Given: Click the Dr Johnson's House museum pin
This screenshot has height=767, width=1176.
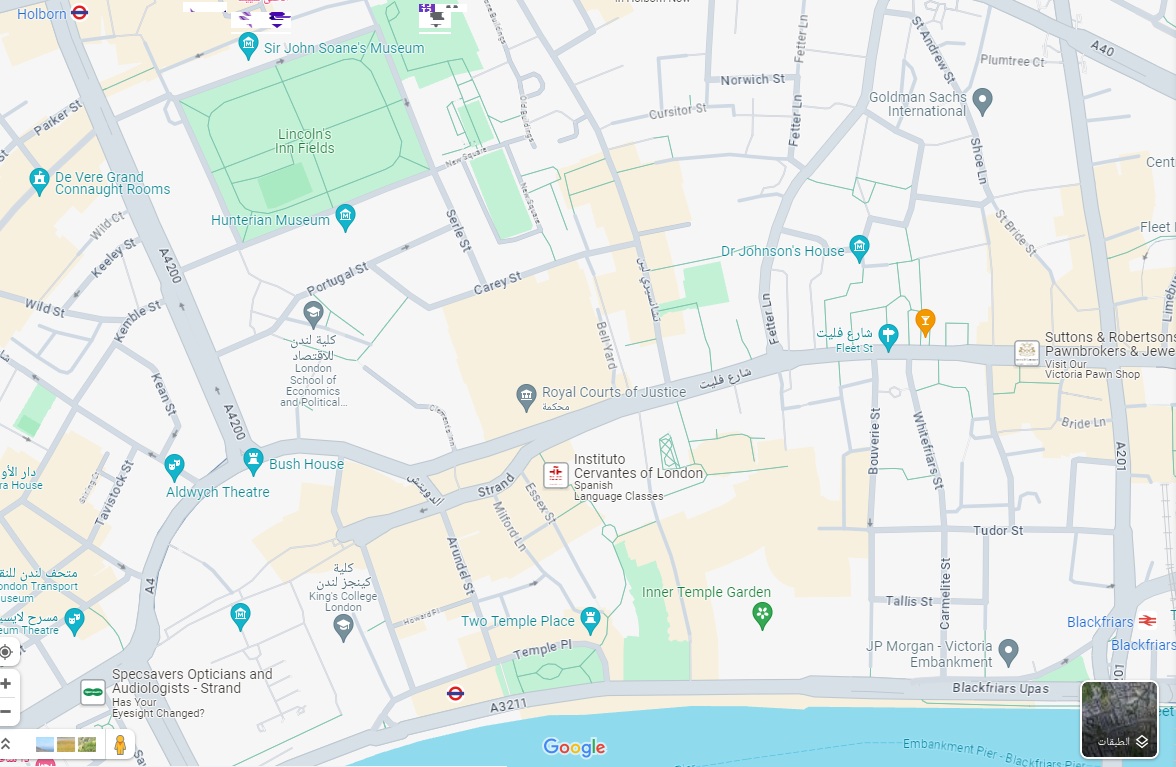Looking at the screenshot, I should point(859,248).
